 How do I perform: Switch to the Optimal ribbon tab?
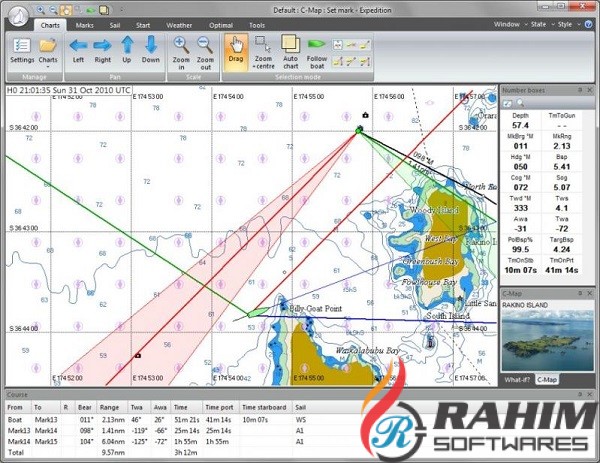(x=221, y=25)
